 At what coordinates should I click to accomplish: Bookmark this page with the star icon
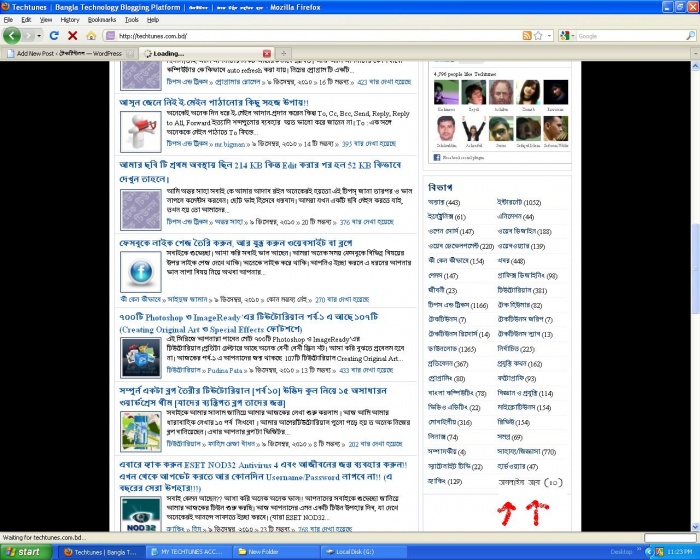pyautogui.click(x=538, y=36)
